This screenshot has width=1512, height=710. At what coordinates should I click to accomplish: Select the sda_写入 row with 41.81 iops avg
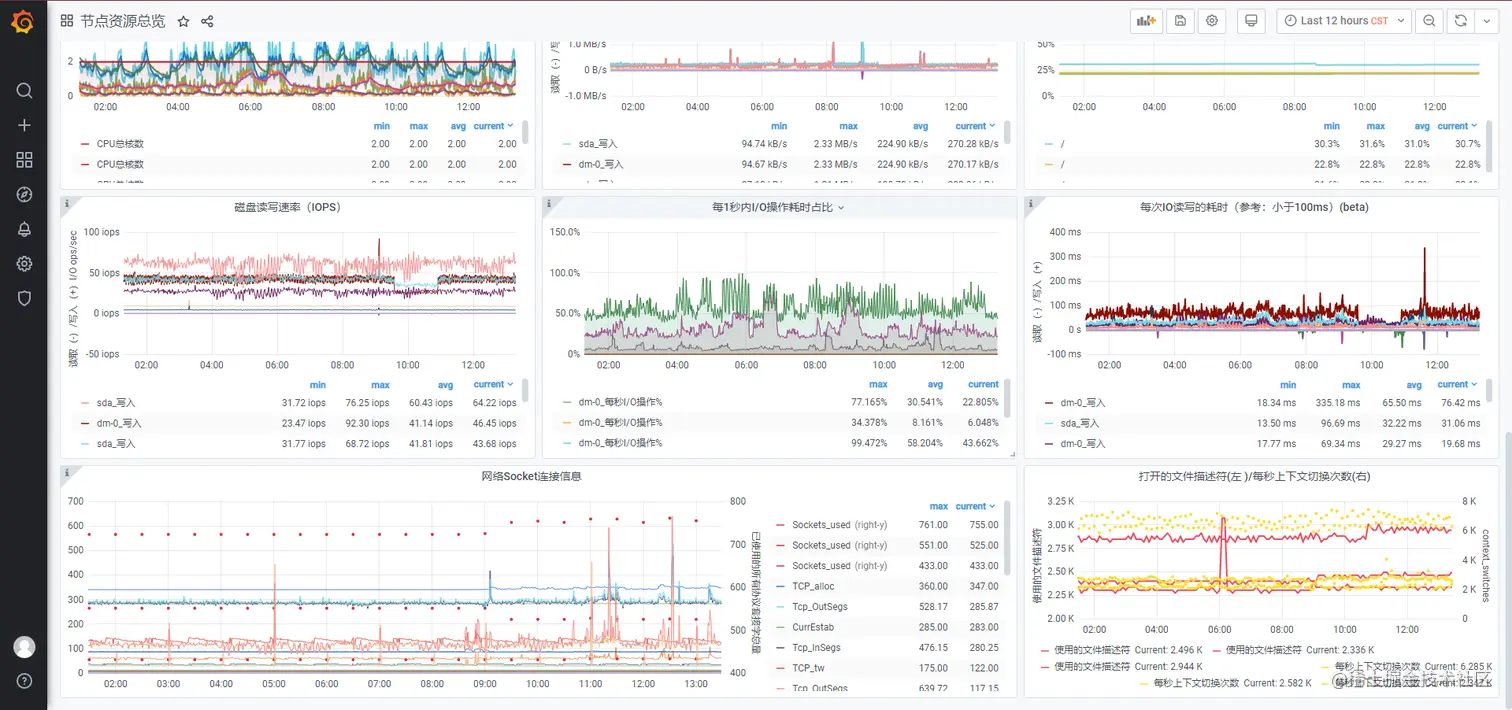coord(298,443)
